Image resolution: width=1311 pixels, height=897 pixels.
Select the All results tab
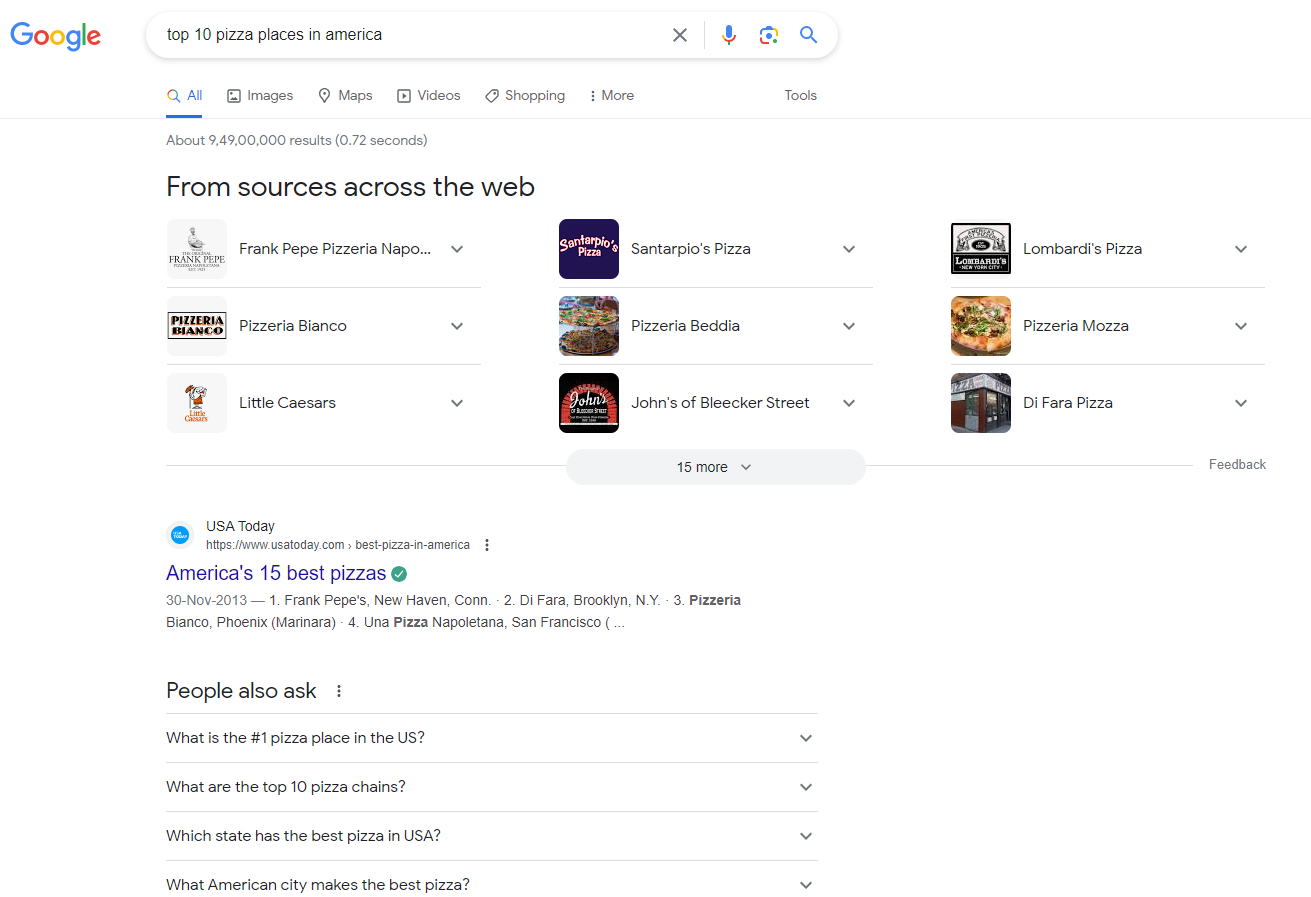coord(185,96)
